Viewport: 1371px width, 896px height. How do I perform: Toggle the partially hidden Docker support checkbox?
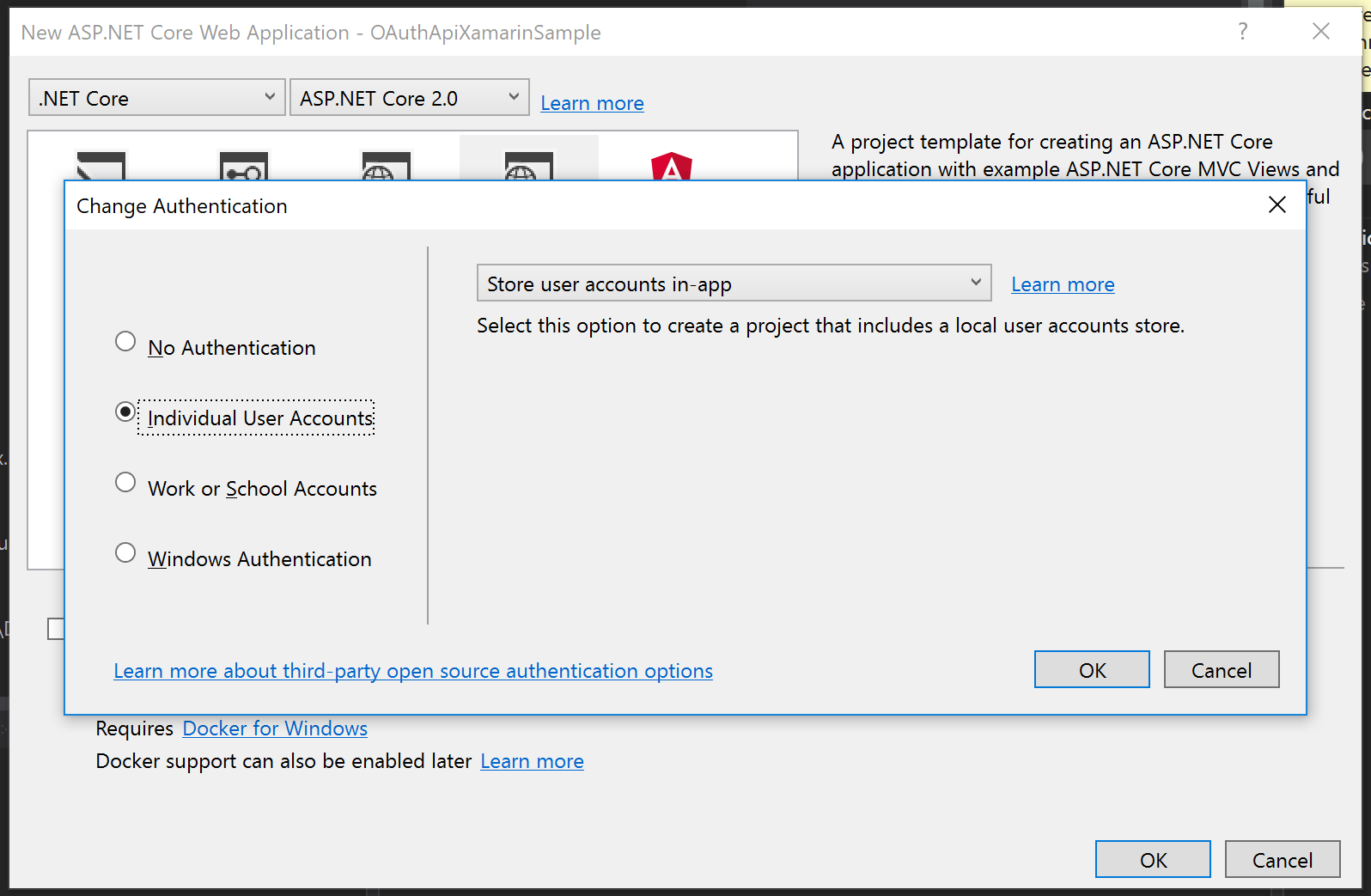coord(56,629)
